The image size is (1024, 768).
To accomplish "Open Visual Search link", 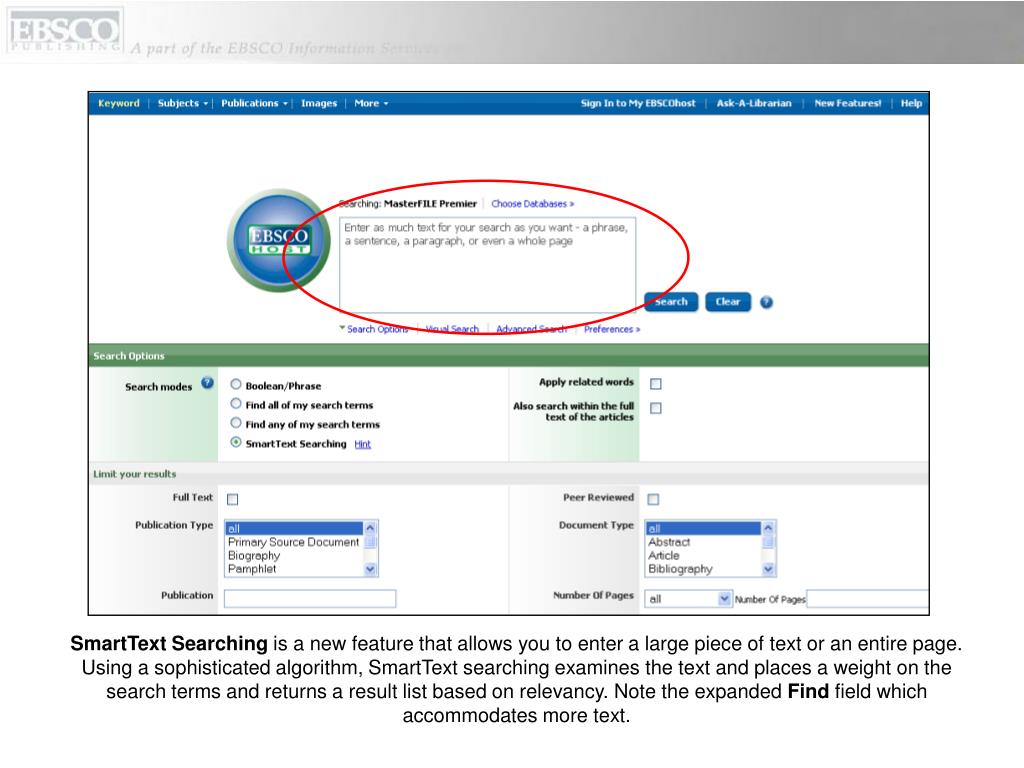I will pyautogui.click(x=452, y=329).
